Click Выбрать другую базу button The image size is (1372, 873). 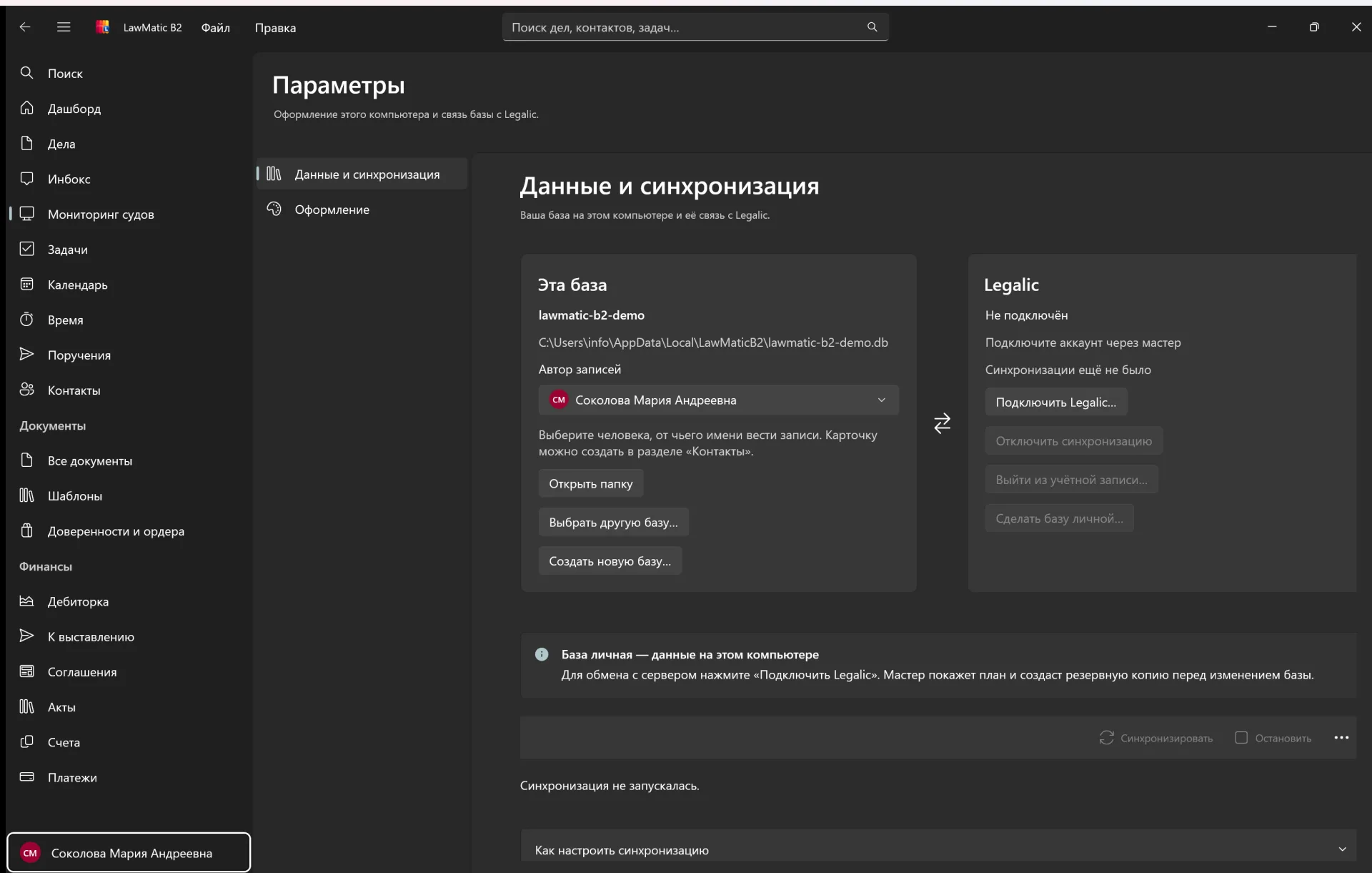[x=613, y=522]
